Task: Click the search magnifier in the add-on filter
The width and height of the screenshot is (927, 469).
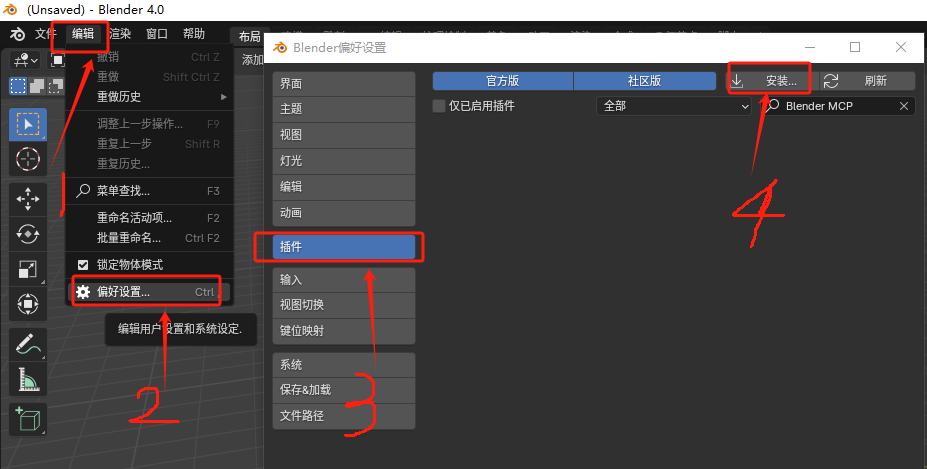Action: 772,106
